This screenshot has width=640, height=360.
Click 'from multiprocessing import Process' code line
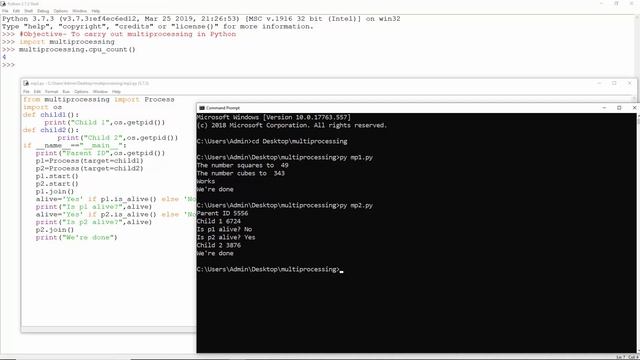[x=98, y=100]
